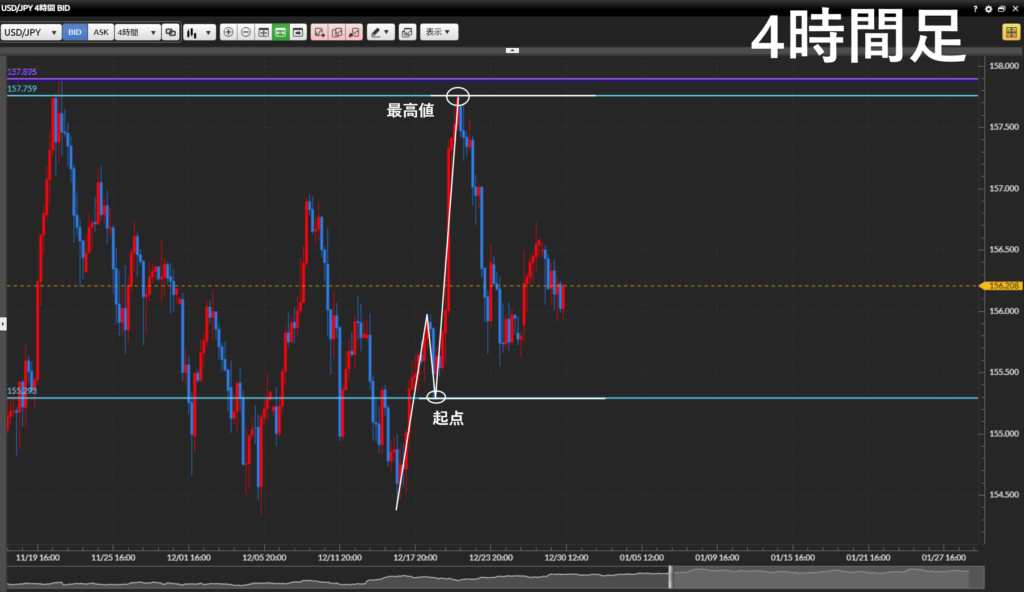This screenshot has height=592, width=1024.
Task: Click the zoom in magnifier icon
Action: (x=229, y=32)
